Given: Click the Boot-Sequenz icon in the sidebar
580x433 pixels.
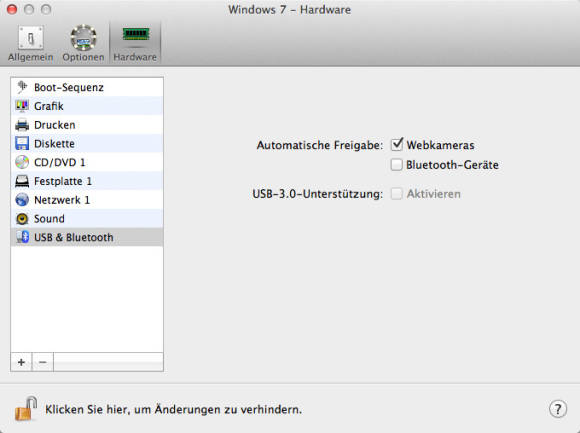Looking at the screenshot, I should [22, 87].
